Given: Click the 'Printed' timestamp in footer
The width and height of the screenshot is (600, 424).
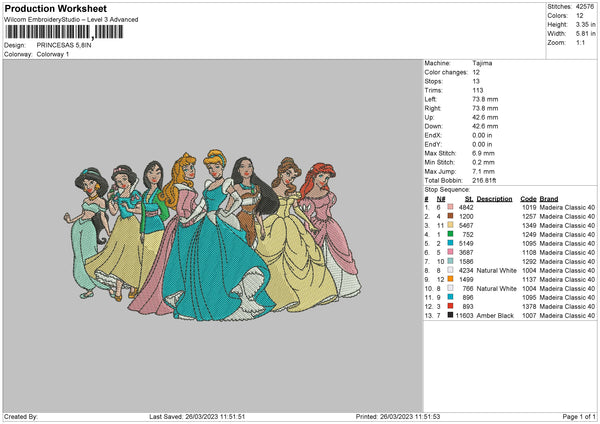Looking at the screenshot, I should coord(398,416).
